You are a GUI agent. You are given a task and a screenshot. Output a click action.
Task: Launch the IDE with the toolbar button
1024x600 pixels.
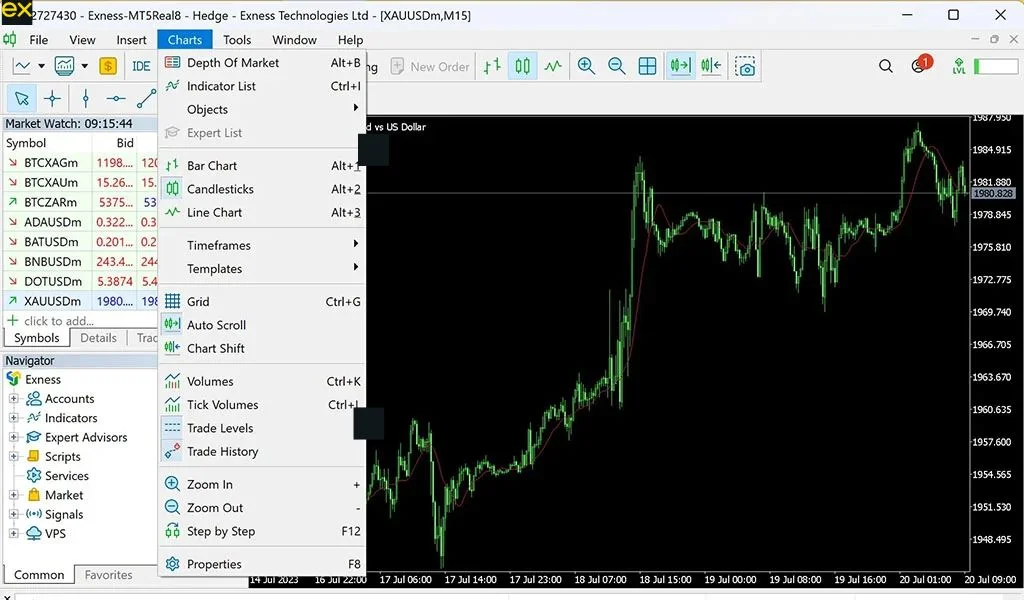[141, 66]
